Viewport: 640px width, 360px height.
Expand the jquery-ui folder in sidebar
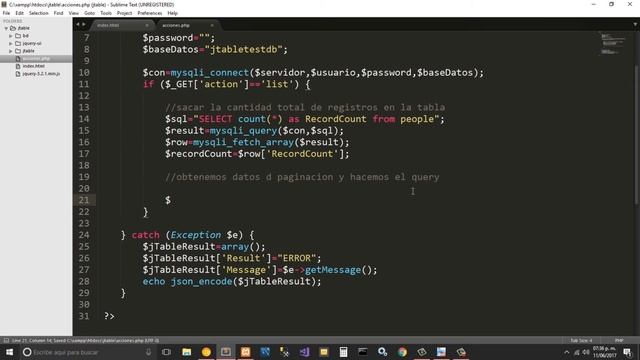tap(11, 43)
